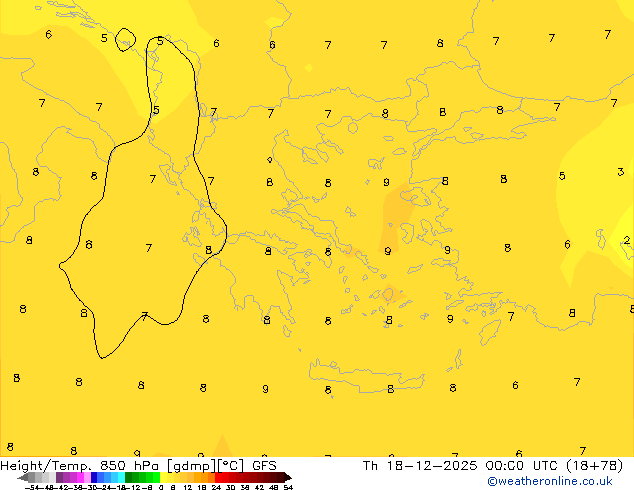Click the magenta legend swatch near -36
The width and height of the screenshot is (634, 490).
click(80, 477)
